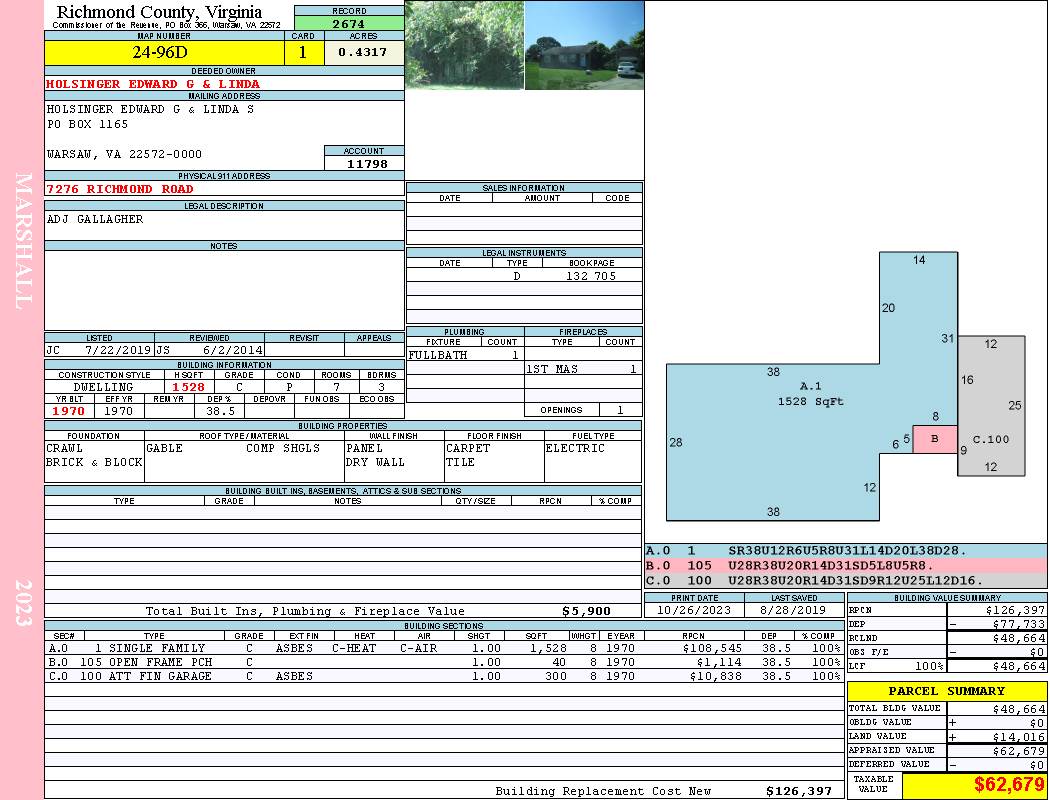Click the yellow Parcel Summary header
Image resolution: width=1050 pixels, height=800 pixels.
tap(946, 691)
